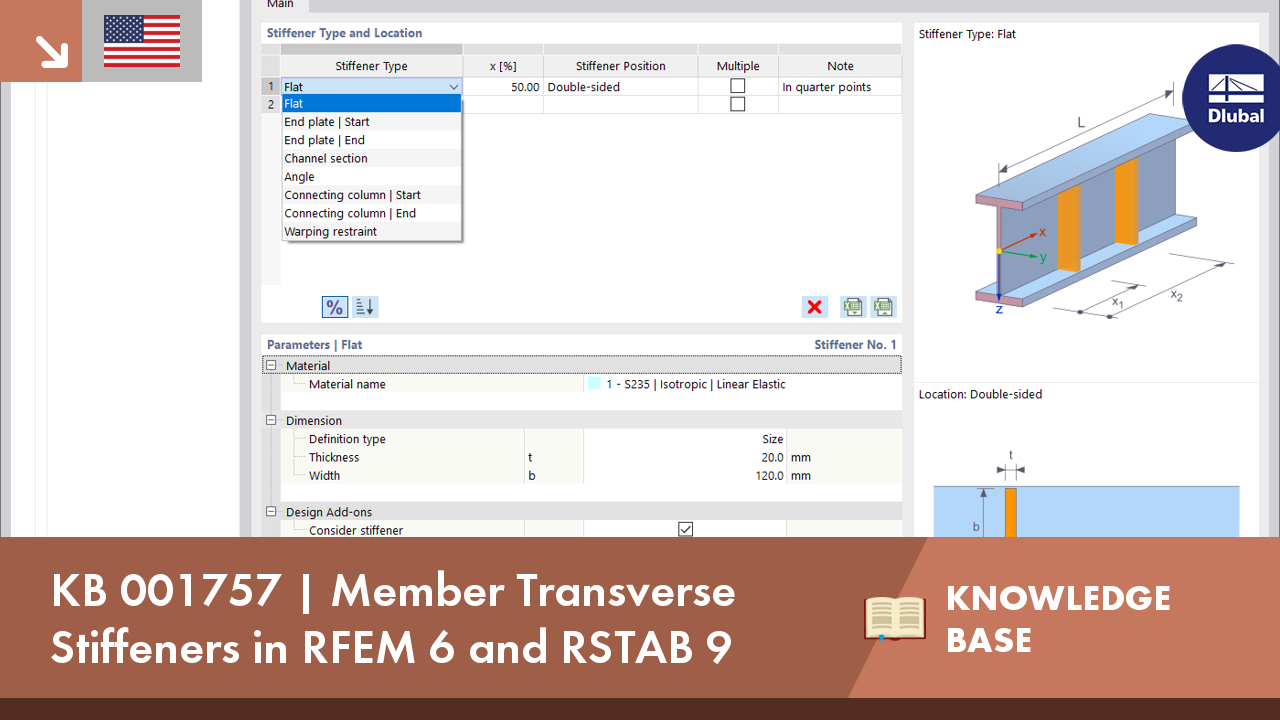Image resolution: width=1280 pixels, height=720 pixels.
Task: Select row number 1 header
Action: 271,87
